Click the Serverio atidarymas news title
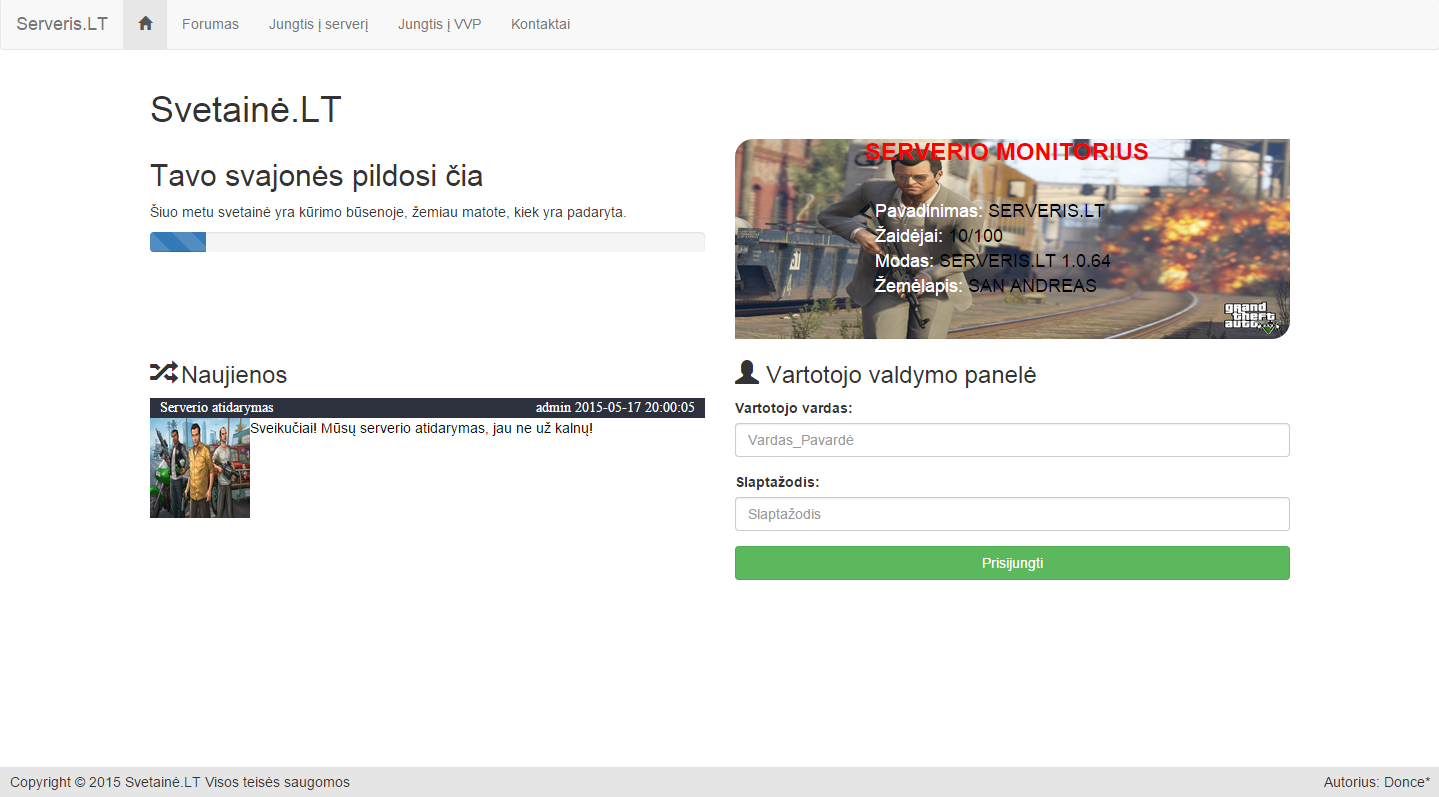1439x797 pixels. click(216, 408)
